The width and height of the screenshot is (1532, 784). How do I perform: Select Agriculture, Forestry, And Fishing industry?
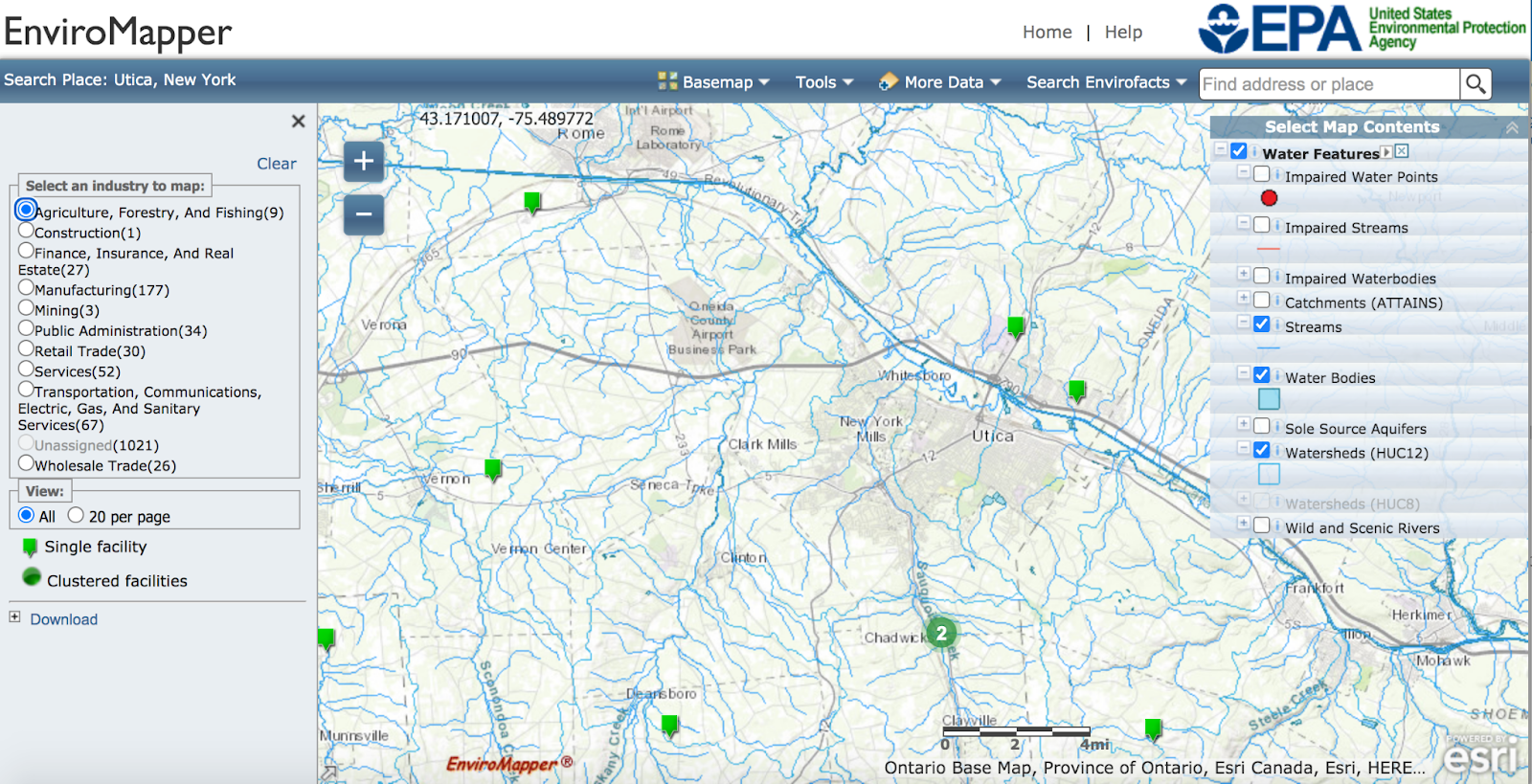26,210
